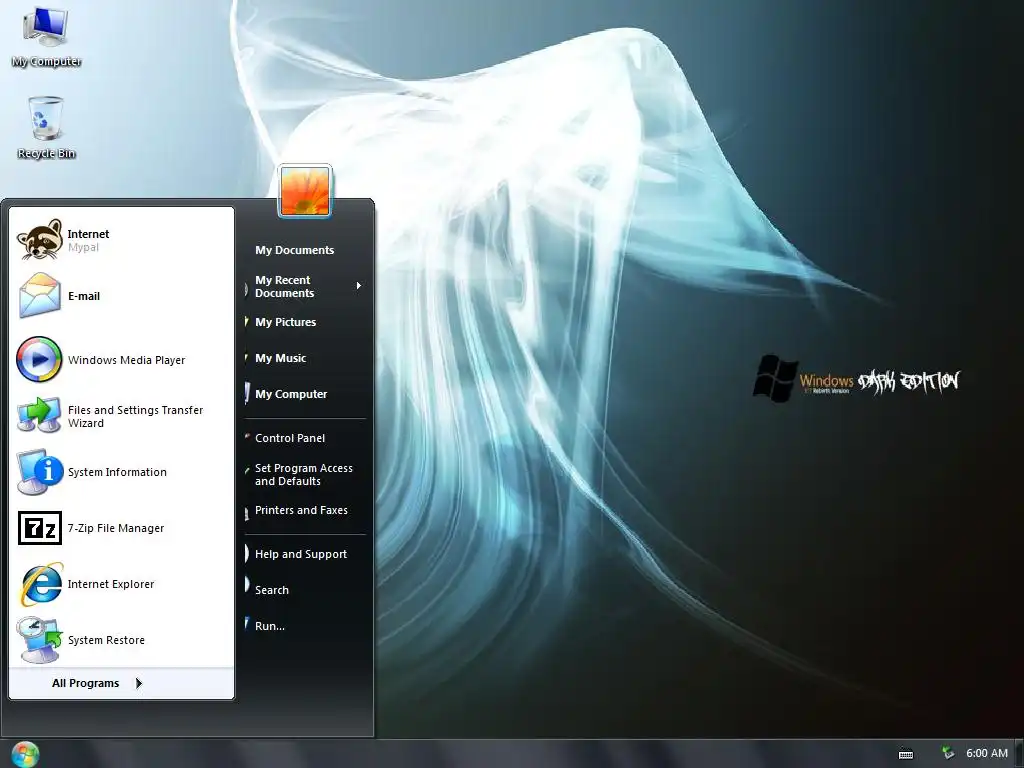Open the E-mail envelope icon
The width and height of the screenshot is (1024, 768).
click(x=39, y=296)
